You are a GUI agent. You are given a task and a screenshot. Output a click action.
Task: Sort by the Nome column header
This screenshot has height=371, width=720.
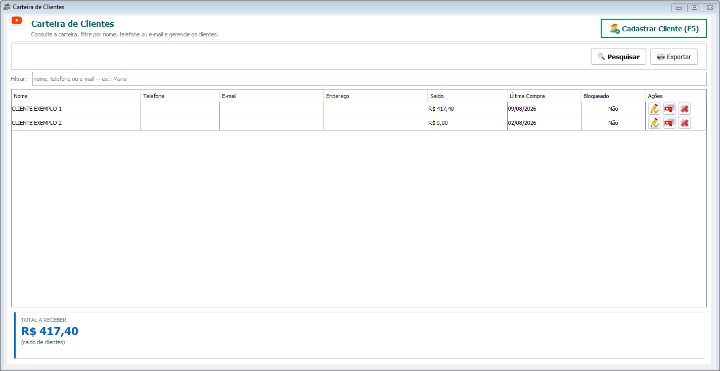point(76,96)
